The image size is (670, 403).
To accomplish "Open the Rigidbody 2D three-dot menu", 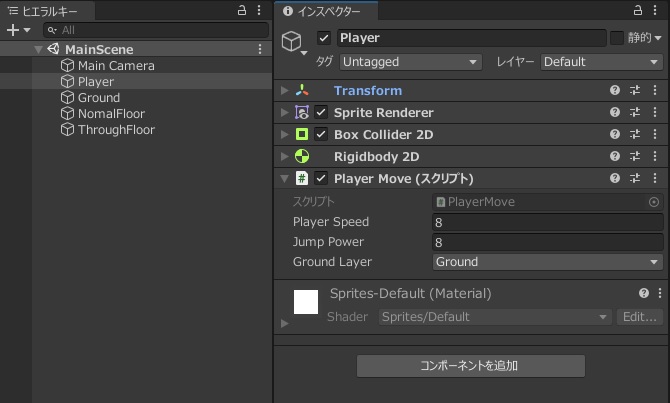I will [655, 156].
